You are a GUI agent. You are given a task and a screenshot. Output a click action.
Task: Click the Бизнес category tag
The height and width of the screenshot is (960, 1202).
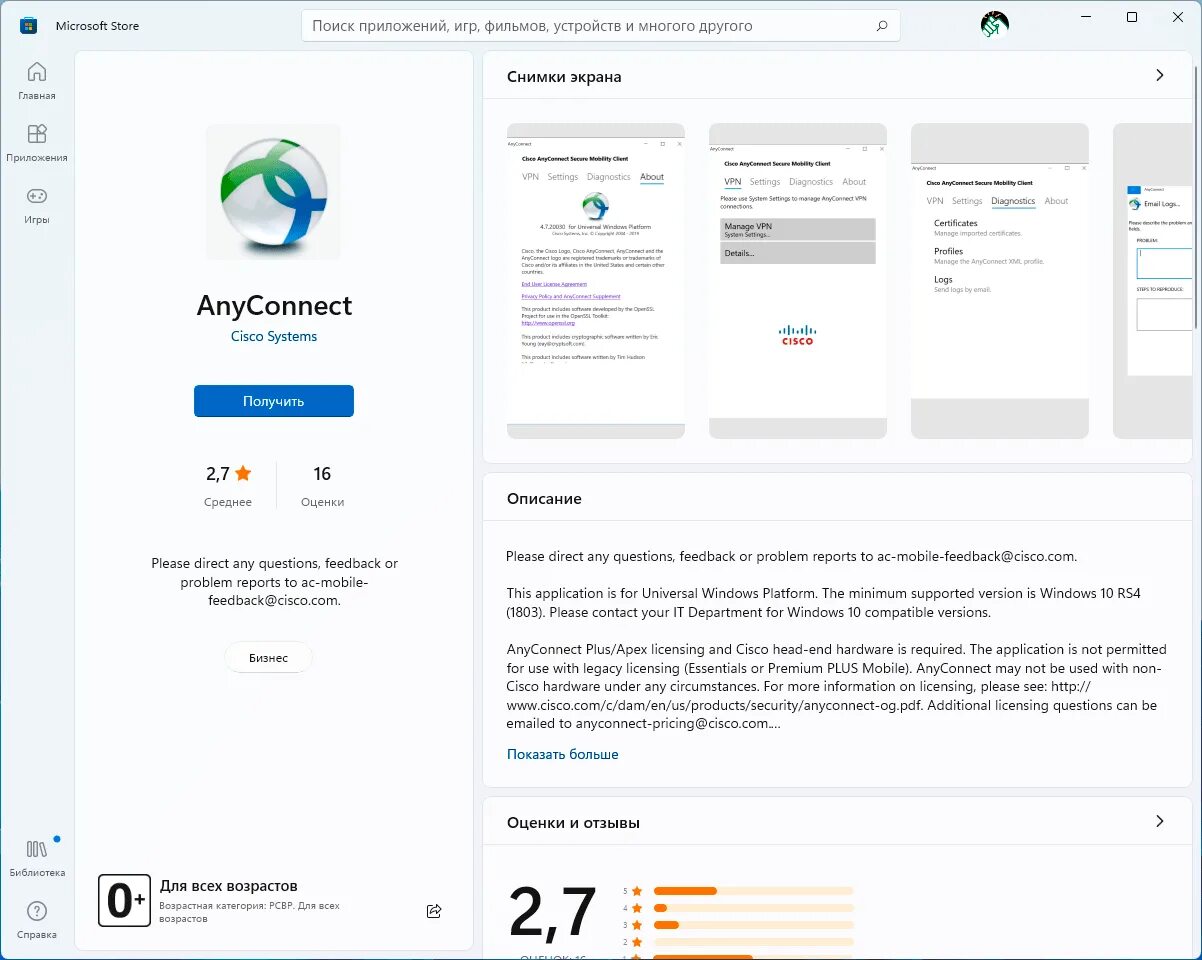point(268,658)
